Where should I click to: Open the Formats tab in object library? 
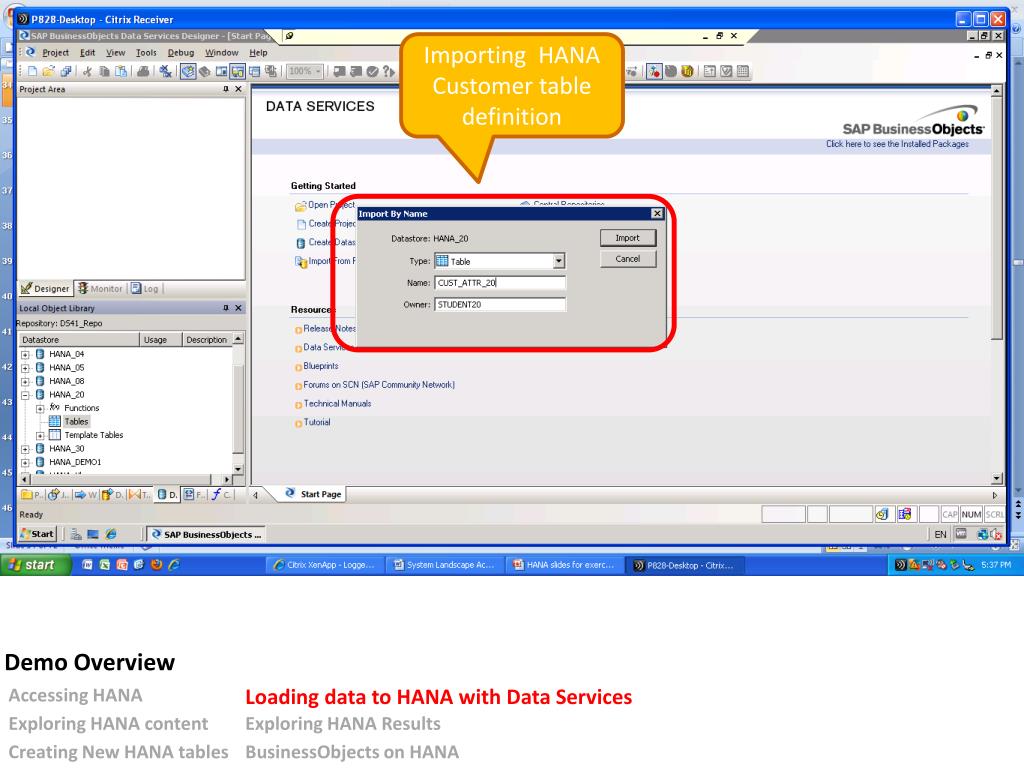(193, 495)
